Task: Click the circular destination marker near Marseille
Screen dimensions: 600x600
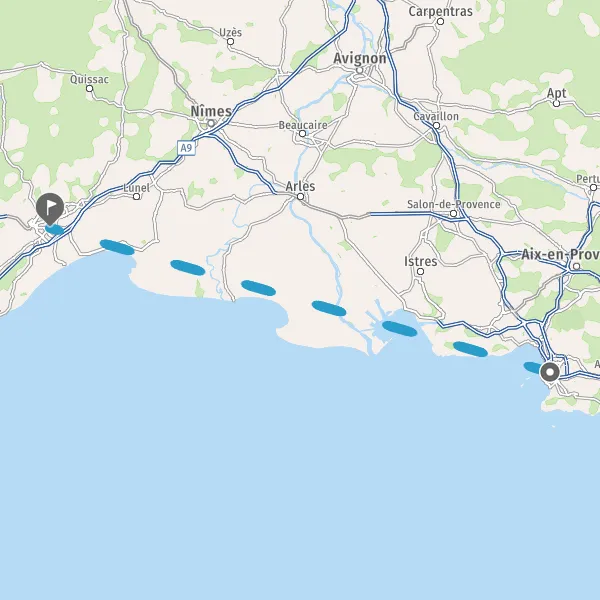Action: [x=550, y=372]
